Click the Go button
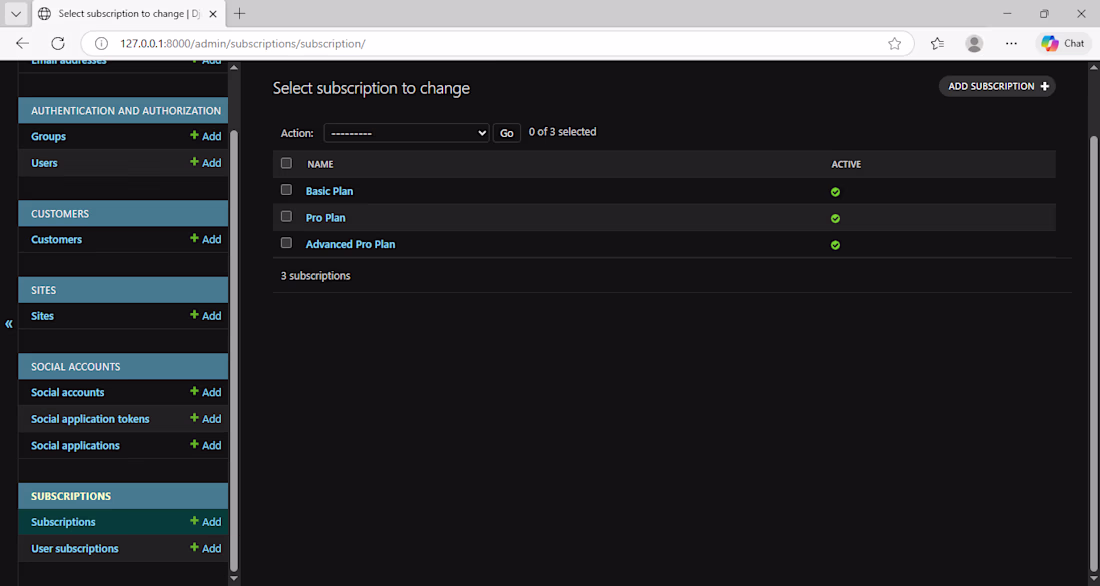Screen dimensions: 1100x586 (507, 133)
